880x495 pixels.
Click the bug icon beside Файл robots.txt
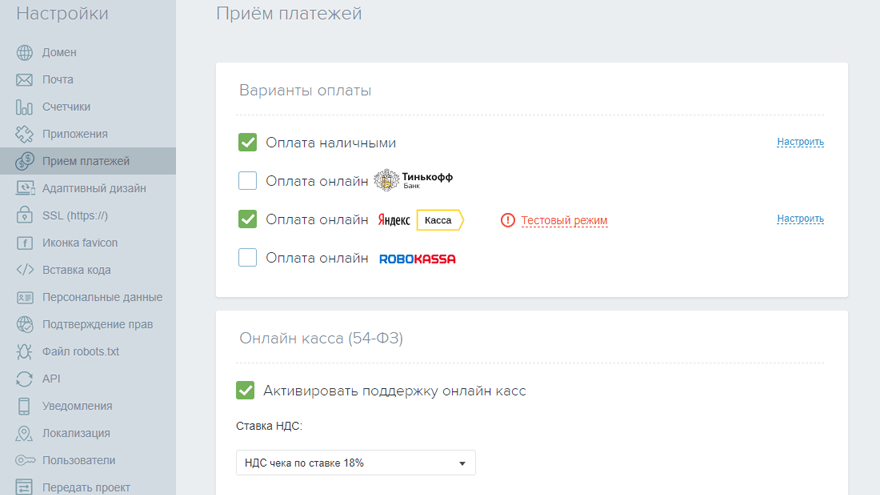[25, 352]
